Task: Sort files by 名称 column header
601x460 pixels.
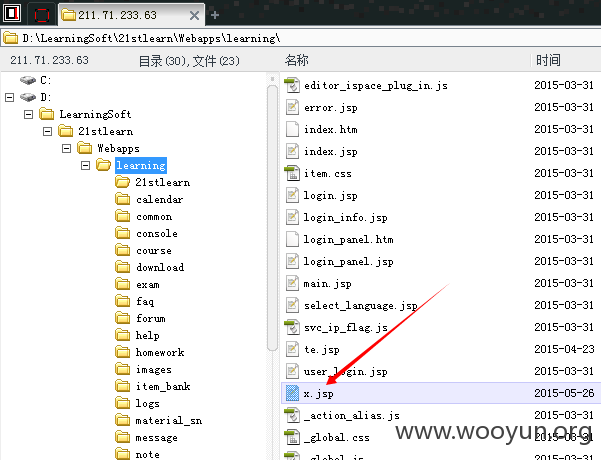Action: [296, 60]
